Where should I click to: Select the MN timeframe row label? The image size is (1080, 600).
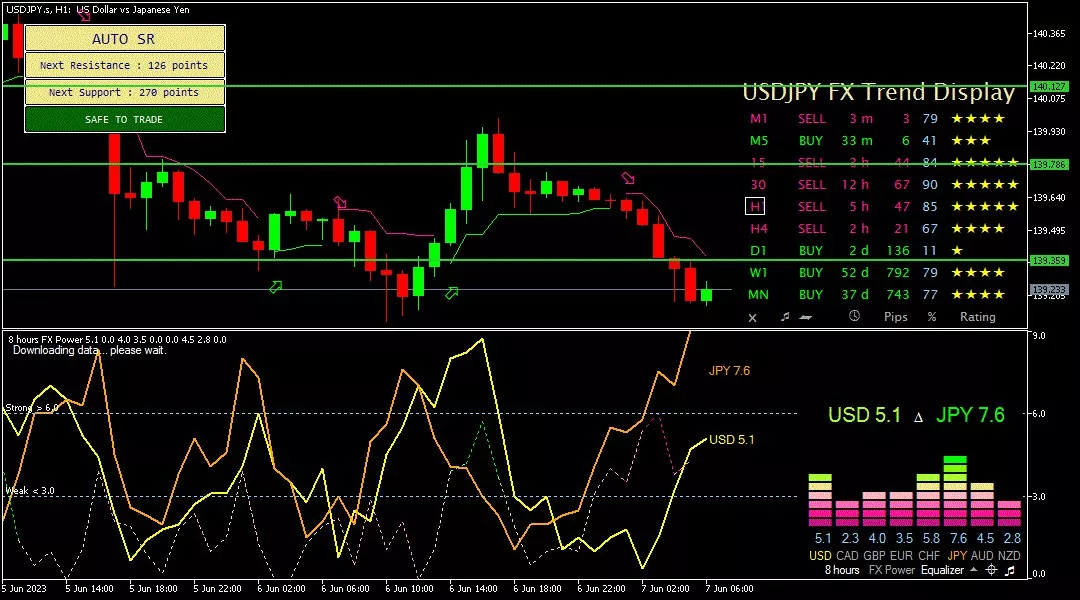pyautogui.click(x=758, y=295)
